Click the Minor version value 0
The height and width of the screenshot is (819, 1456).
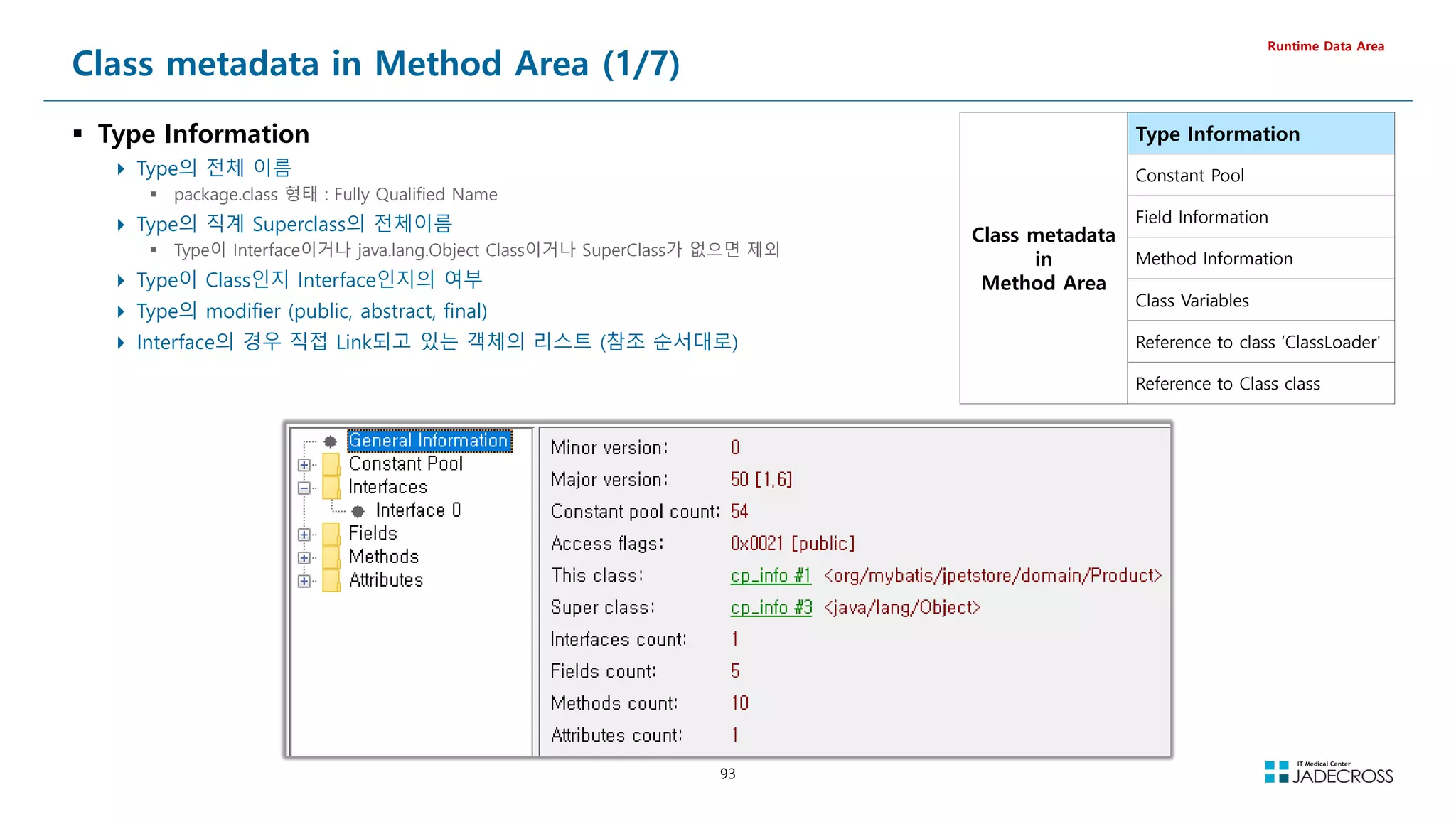(735, 448)
